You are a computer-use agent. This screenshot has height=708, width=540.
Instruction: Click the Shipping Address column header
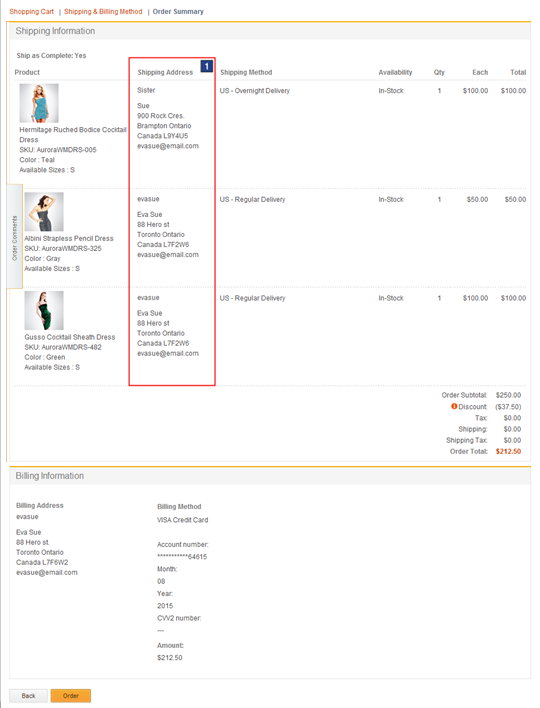165,72
